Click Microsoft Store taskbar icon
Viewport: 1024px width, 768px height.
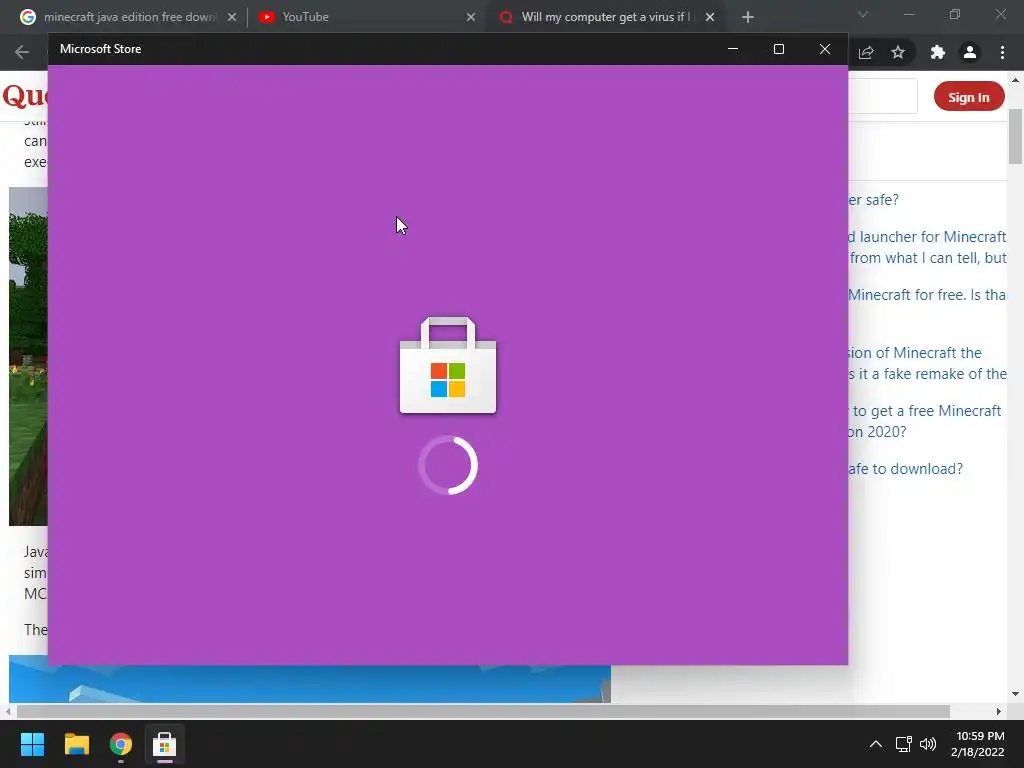point(165,744)
